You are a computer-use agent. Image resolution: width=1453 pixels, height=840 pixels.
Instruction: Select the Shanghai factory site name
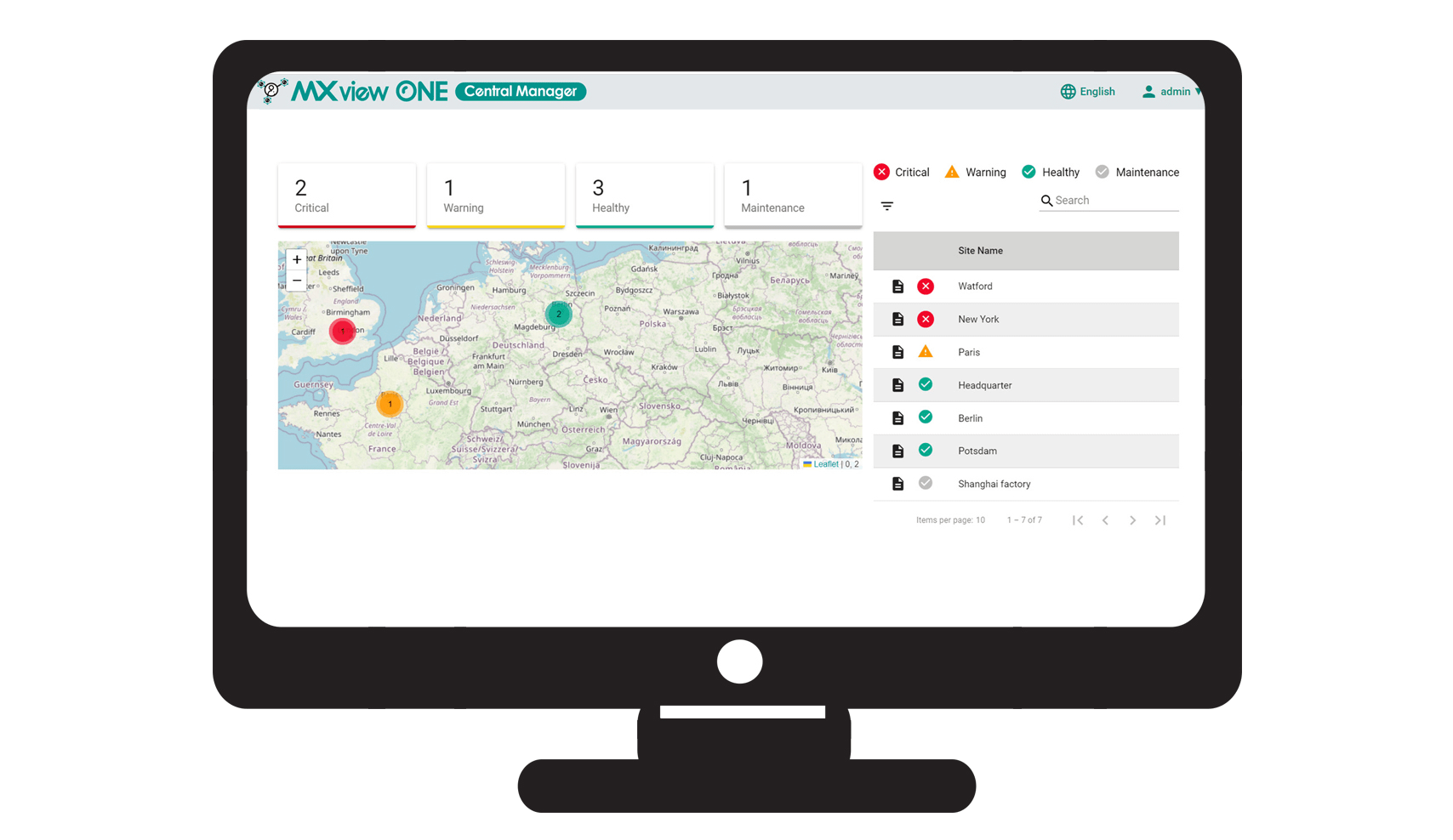point(994,484)
